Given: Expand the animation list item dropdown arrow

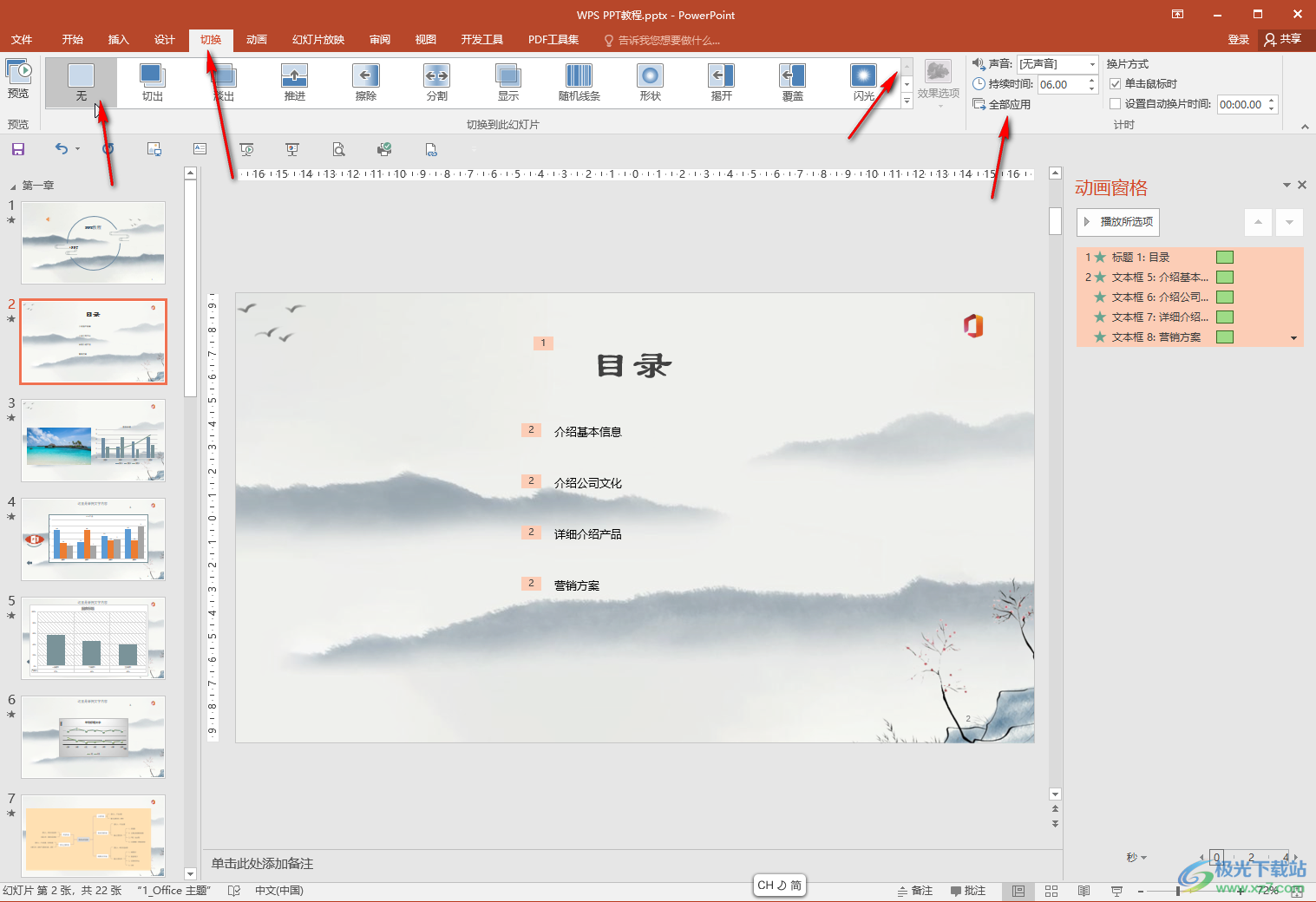Looking at the screenshot, I should click(1294, 337).
